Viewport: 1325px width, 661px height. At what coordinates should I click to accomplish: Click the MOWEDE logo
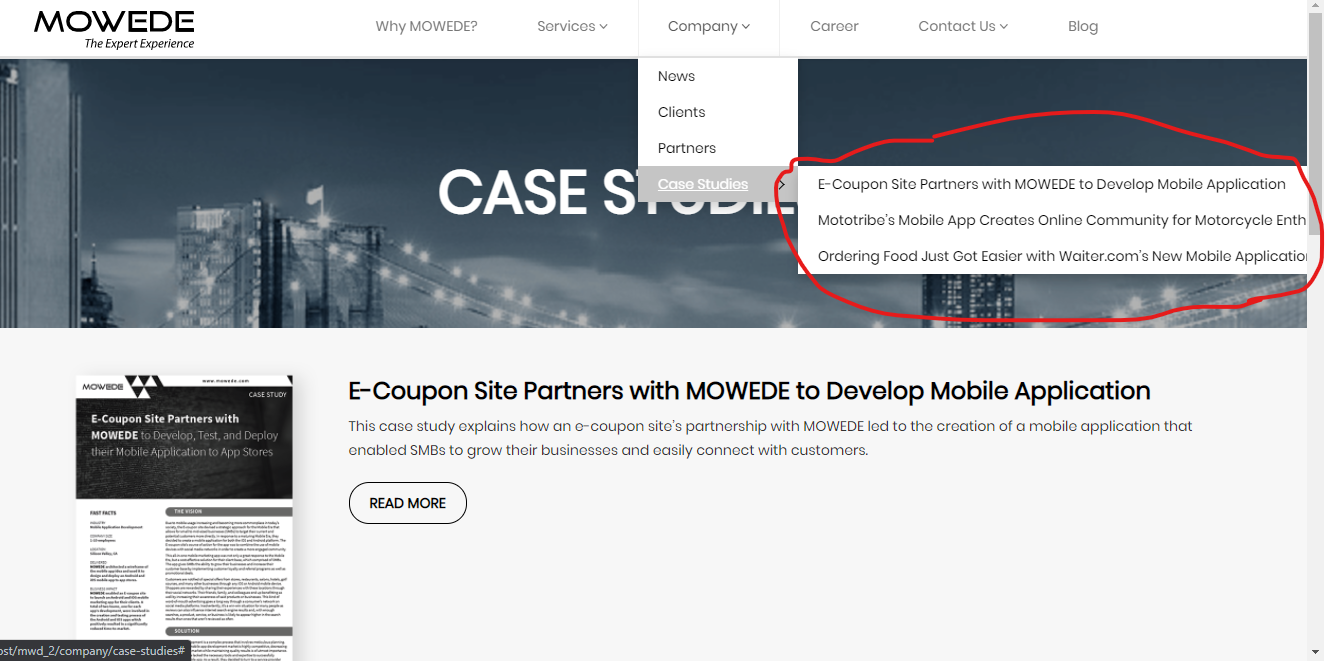pyautogui.click(x=114, y=29)
